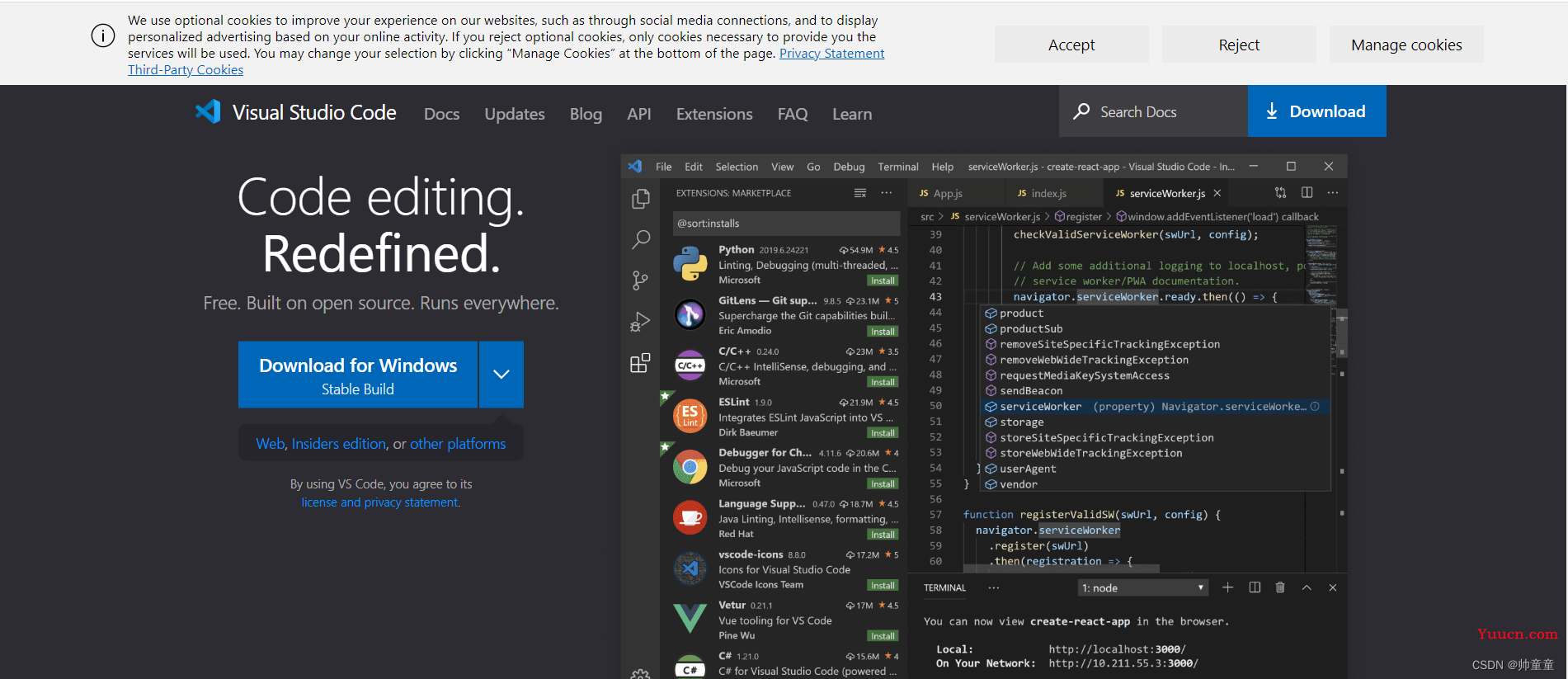Click the blue Download button in navbar
This screenshot has width=1568, height=679.
pos(1316,111)
